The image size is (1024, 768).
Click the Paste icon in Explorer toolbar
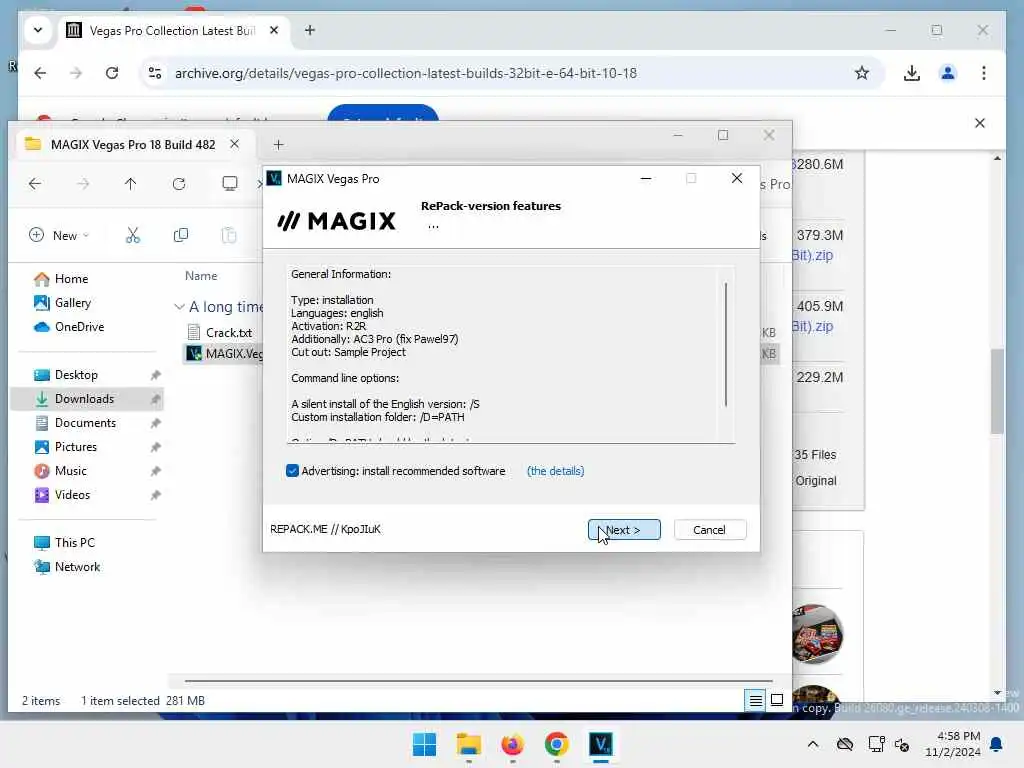229,235
